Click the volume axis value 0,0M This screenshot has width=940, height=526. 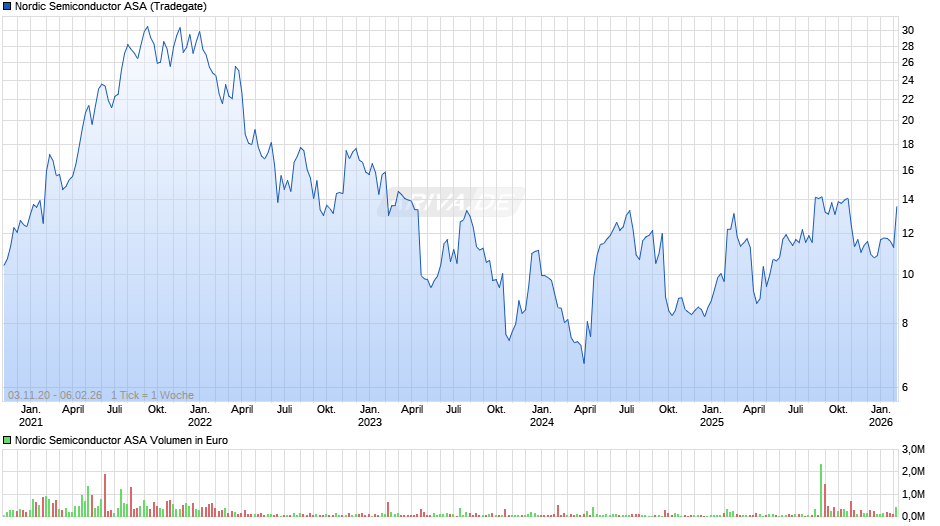pyautogui.click(x=913, y=516)
